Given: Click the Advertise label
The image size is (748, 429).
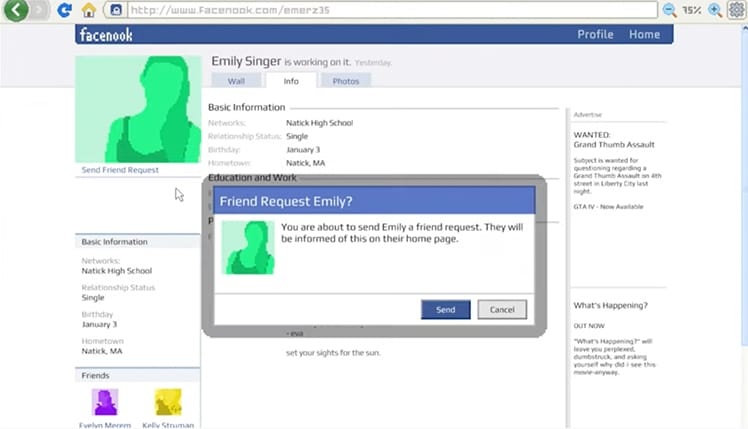Looking at the screenshot, I should click(x=588, y=115).
